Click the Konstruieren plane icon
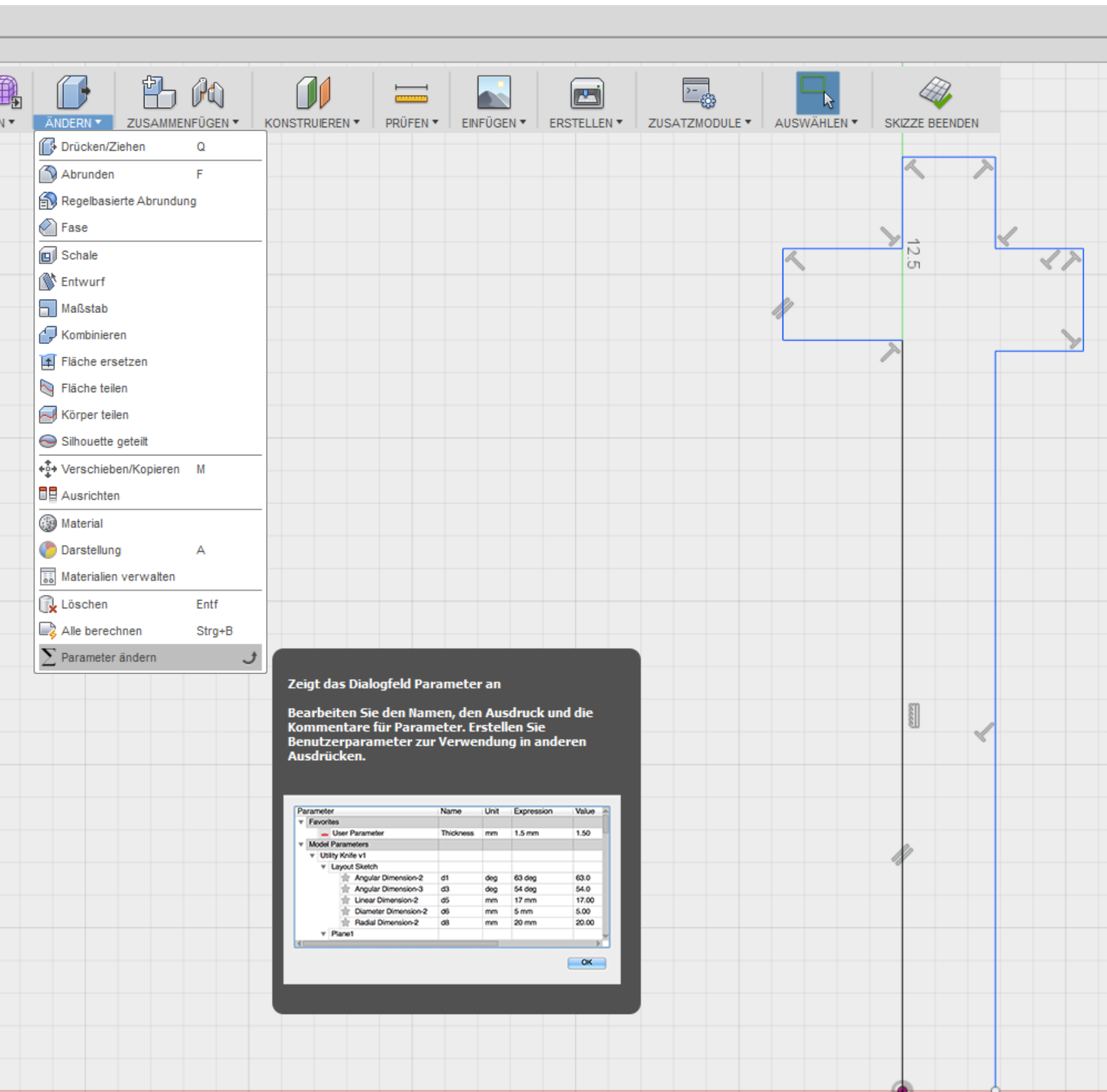The image size is (1107, 1092). tap(313, 93)
